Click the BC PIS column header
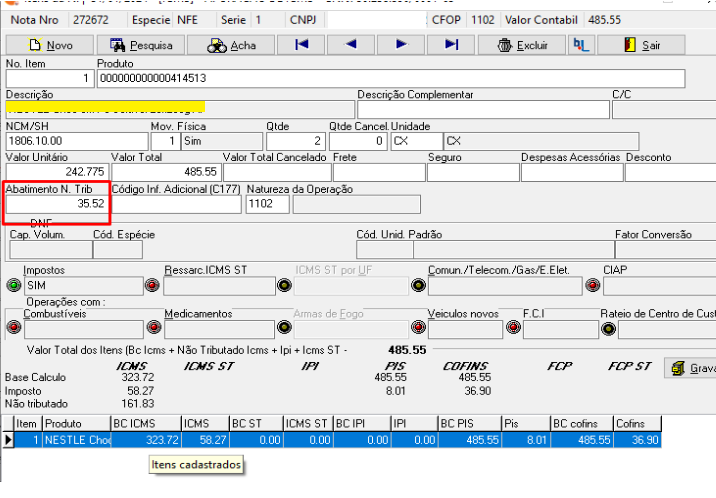716x498 pixels. pyautogui.click(x=469, y=424)
